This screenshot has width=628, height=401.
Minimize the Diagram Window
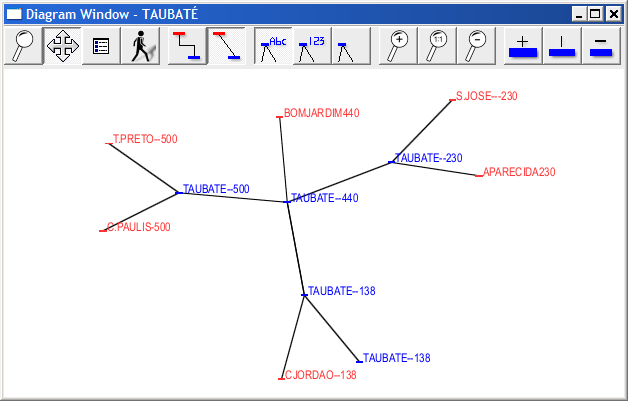(x=579, y=14)
